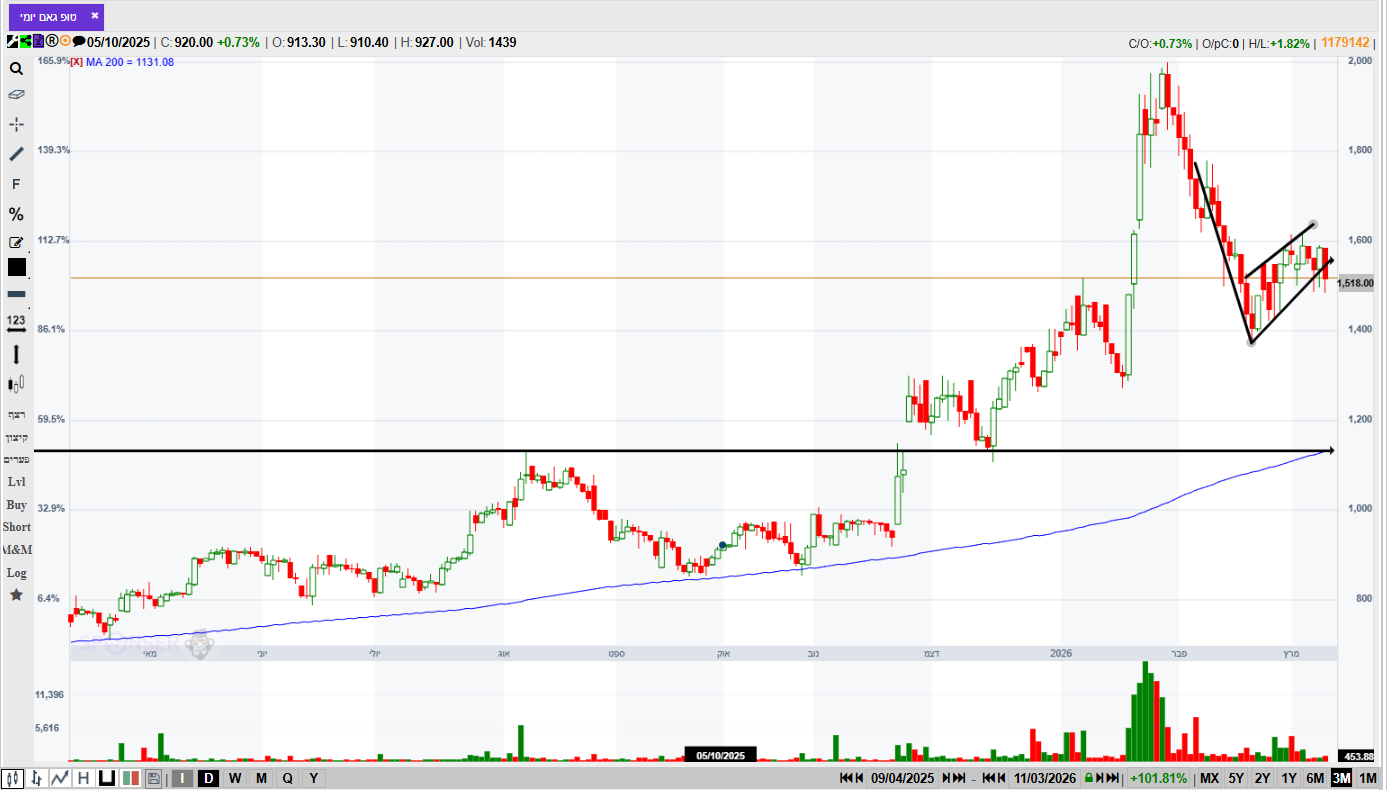Select the eraser tool in sidebar
Image resolution: width=1387 pixels, height=790 pixels.
click(x=16, y=95)
